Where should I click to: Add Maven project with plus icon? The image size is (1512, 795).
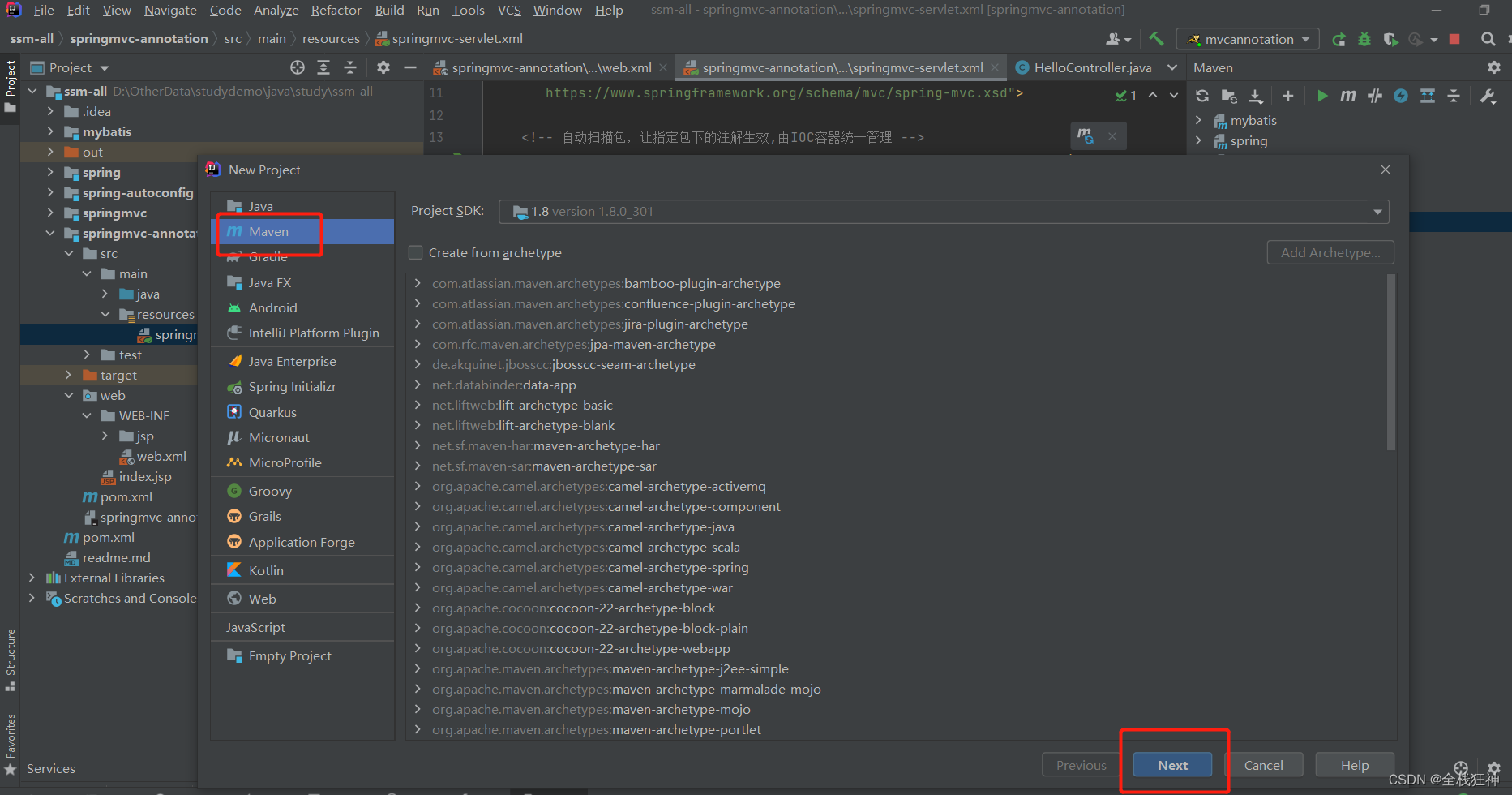(x=1287, y=96)
